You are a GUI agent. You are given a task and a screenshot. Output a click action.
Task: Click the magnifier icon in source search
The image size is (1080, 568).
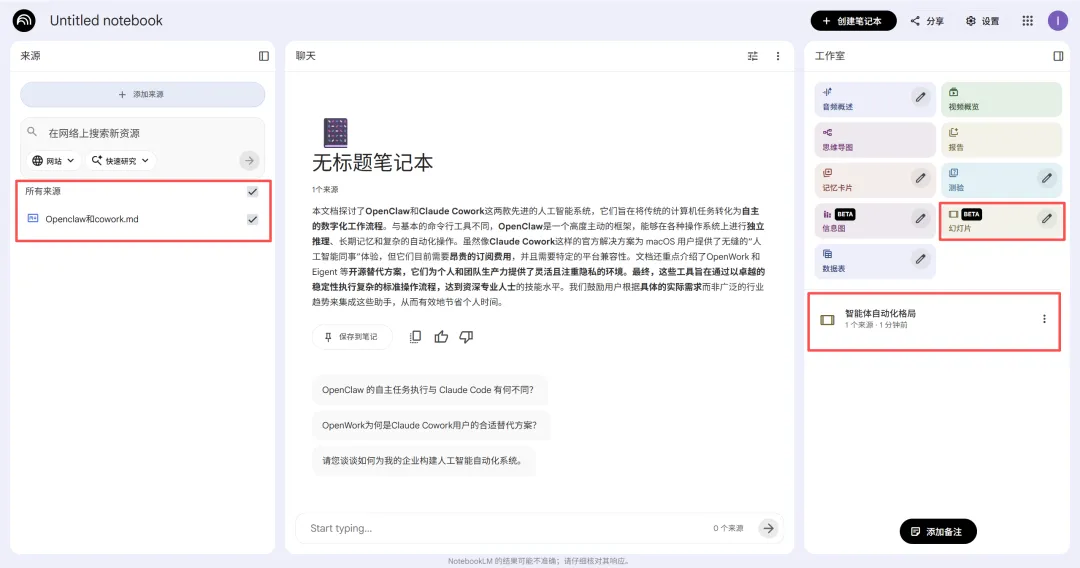click(x=32, y=132)
